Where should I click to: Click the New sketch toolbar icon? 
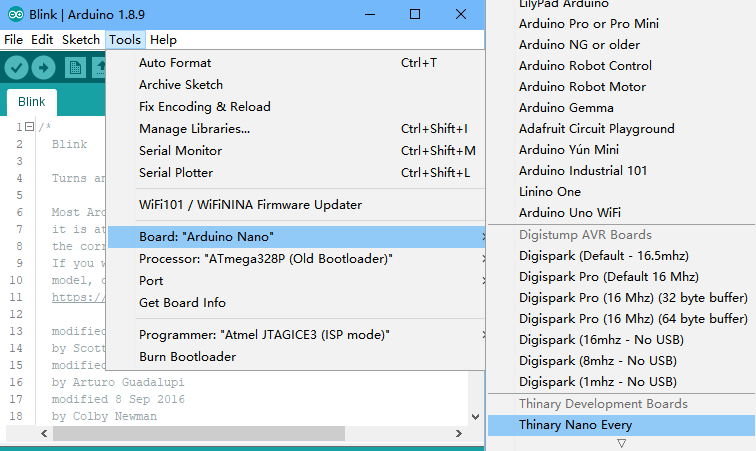75,68
